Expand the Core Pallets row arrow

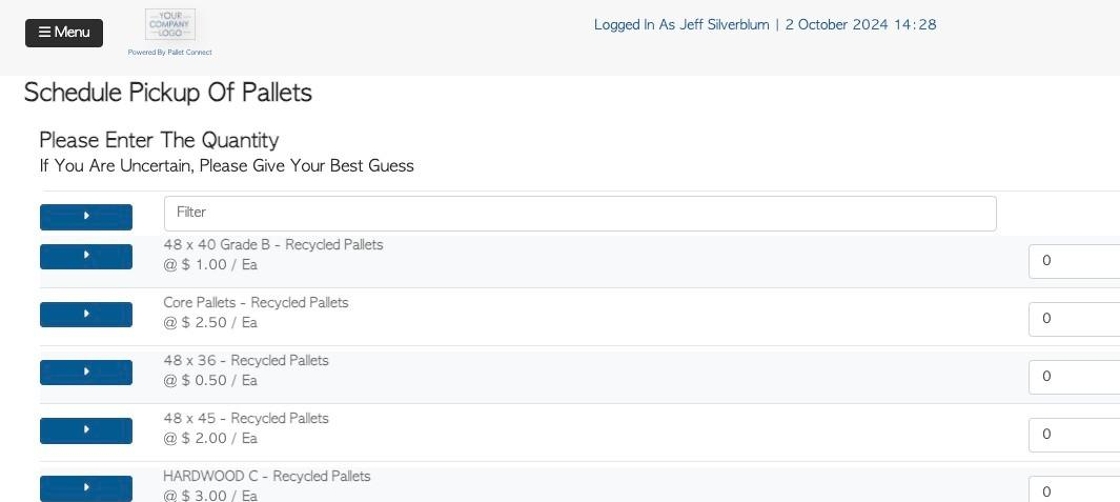(x=86, y=315)
